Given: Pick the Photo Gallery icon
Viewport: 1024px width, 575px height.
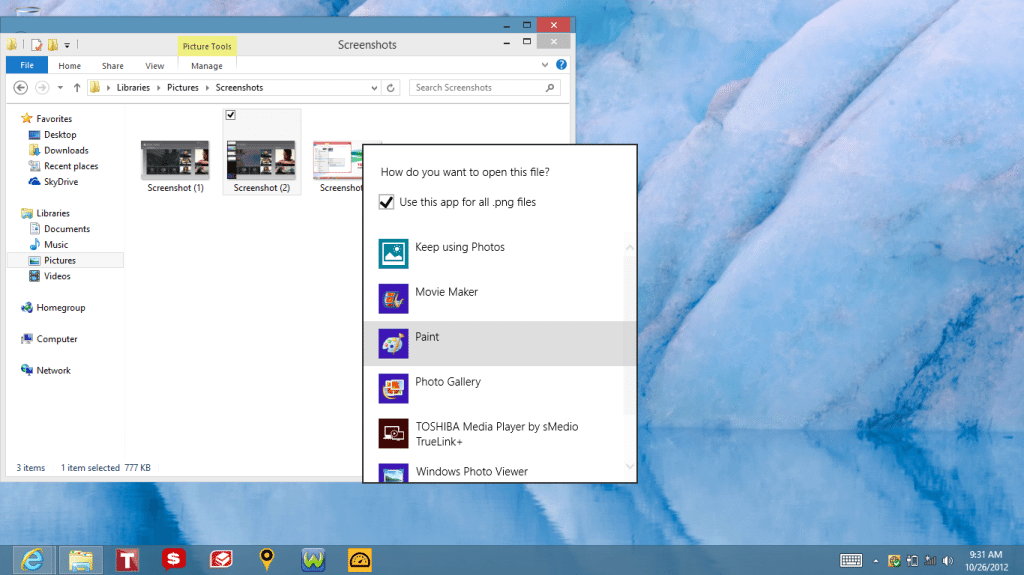Looking at the screenshot, I should 393,388.
